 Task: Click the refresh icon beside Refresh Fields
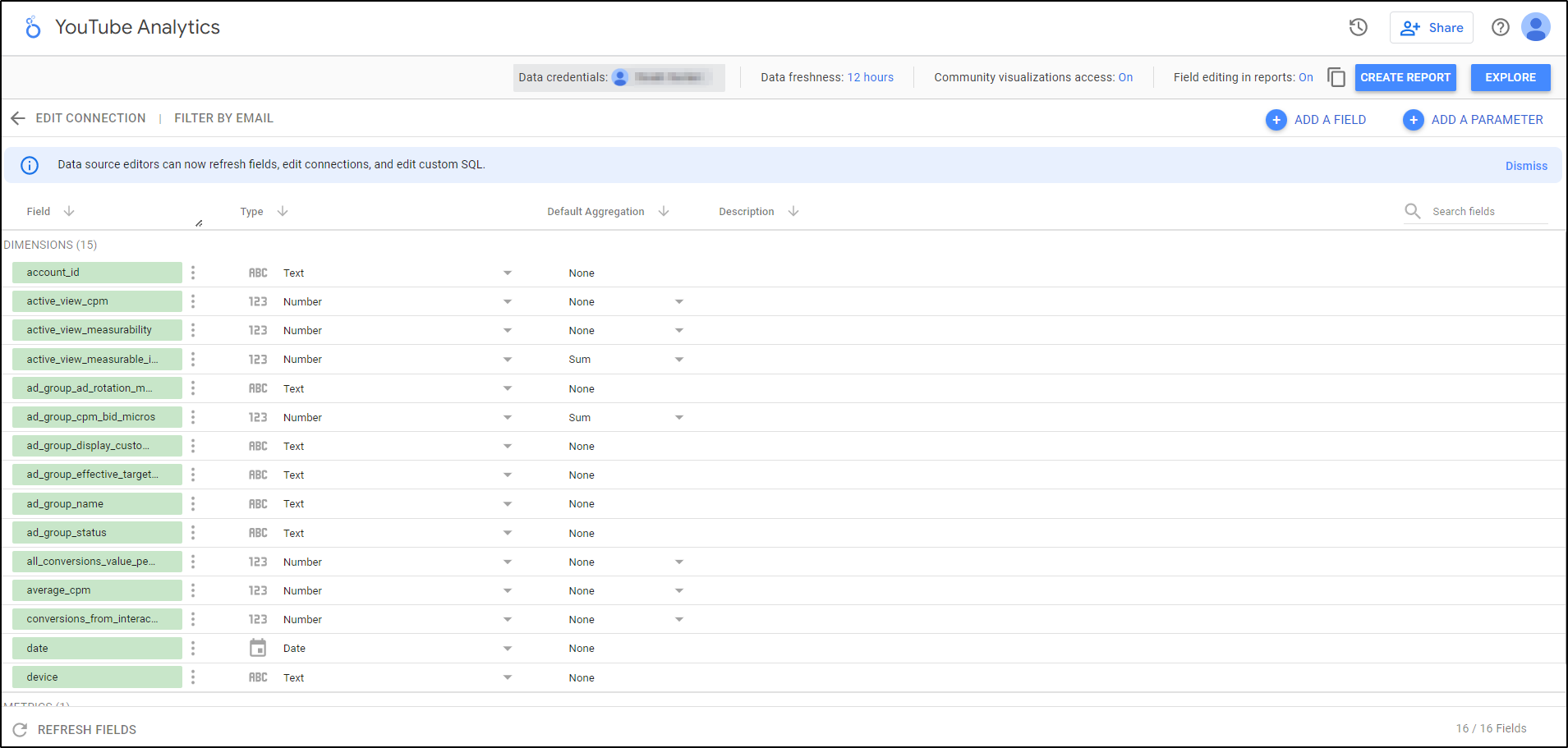coord(21,729)
